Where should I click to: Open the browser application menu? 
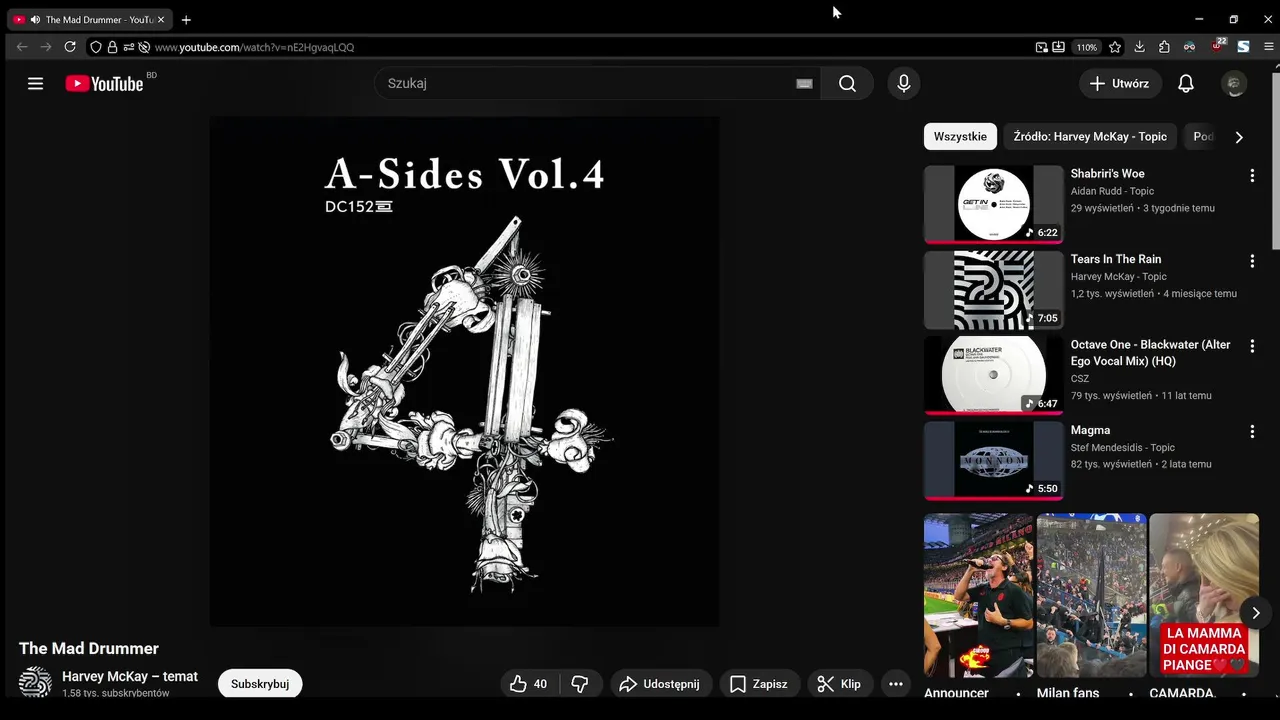[x=1269, y=47]
